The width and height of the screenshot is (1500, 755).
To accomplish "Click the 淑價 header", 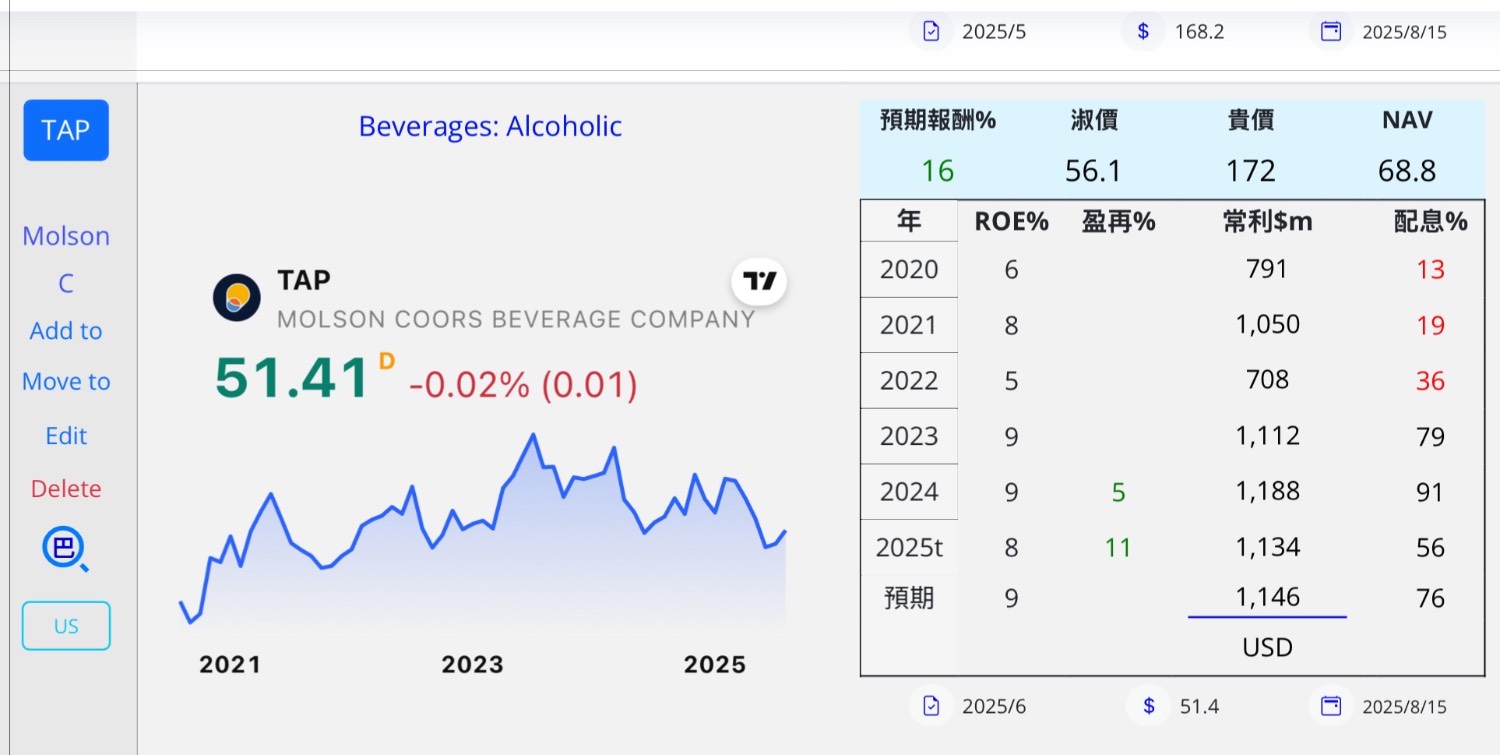I will 1094,121.
